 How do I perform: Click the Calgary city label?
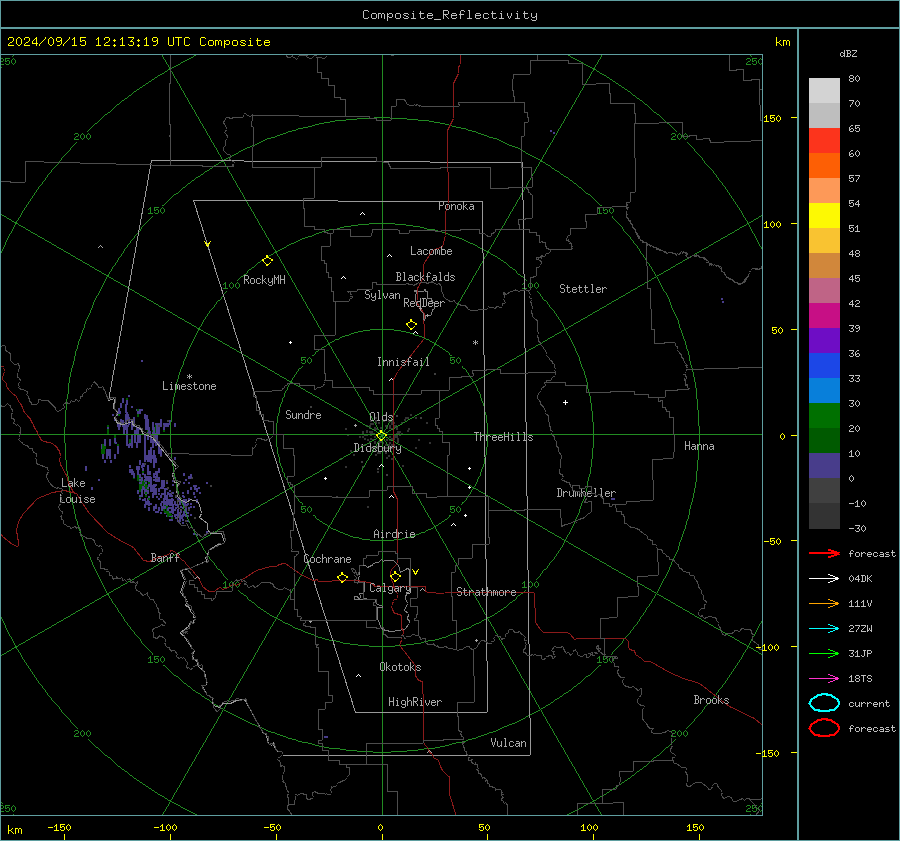tap(390, 588)
